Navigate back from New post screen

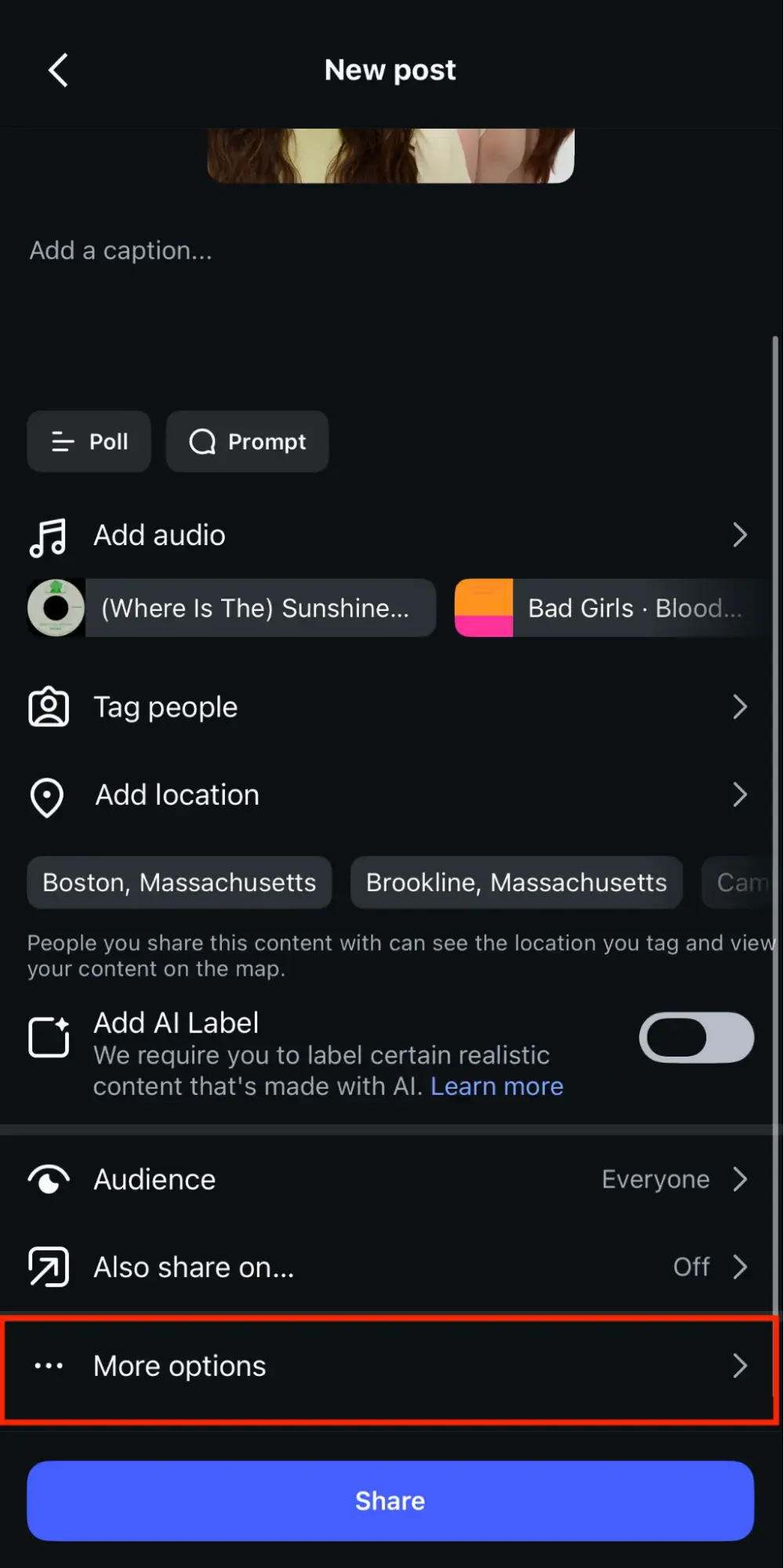click(x=59, y=69)
